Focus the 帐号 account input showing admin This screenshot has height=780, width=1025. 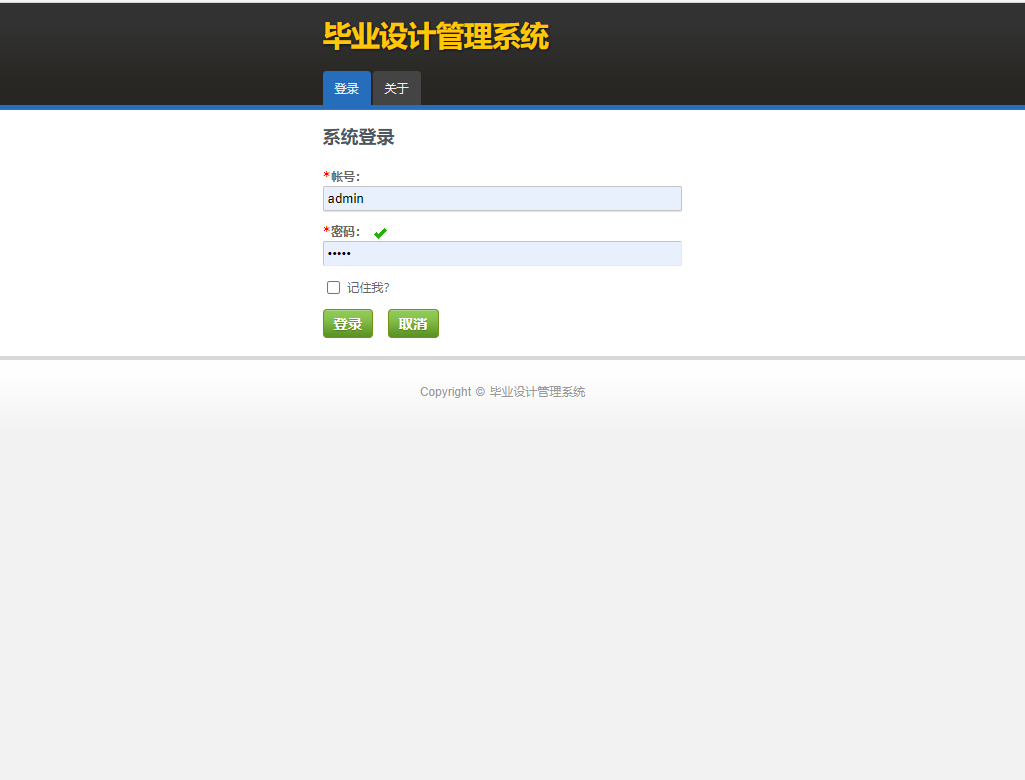click(x=502, y=198)
